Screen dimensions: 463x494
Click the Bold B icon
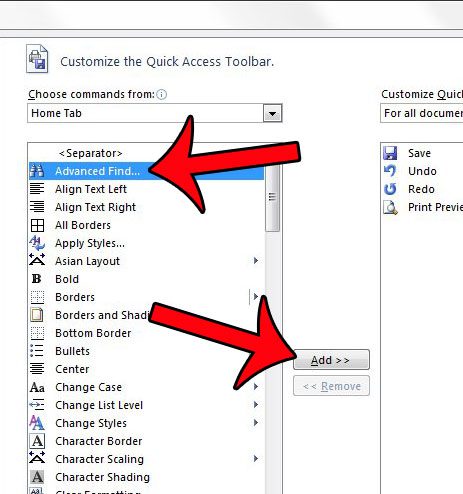(x=36, y=279)
